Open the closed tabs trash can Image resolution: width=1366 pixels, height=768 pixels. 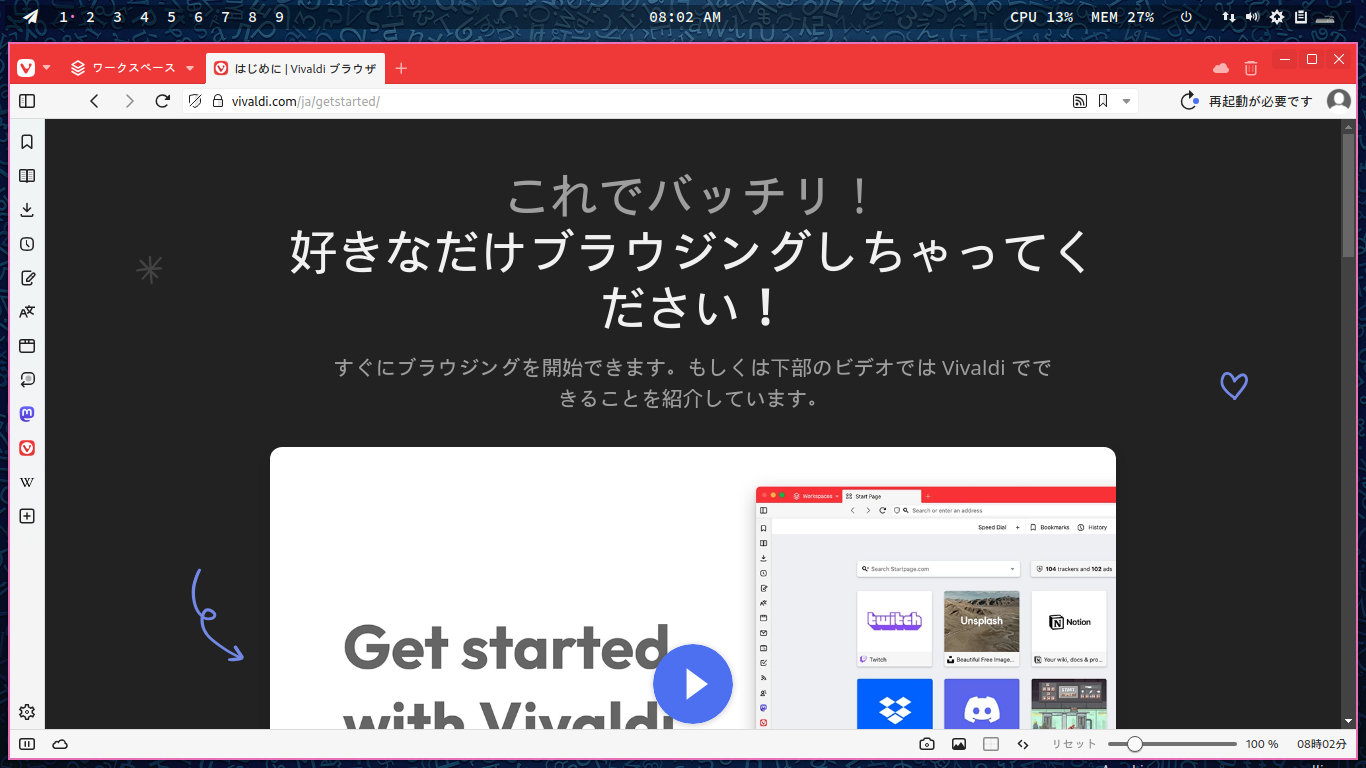tap(1251, 68)
